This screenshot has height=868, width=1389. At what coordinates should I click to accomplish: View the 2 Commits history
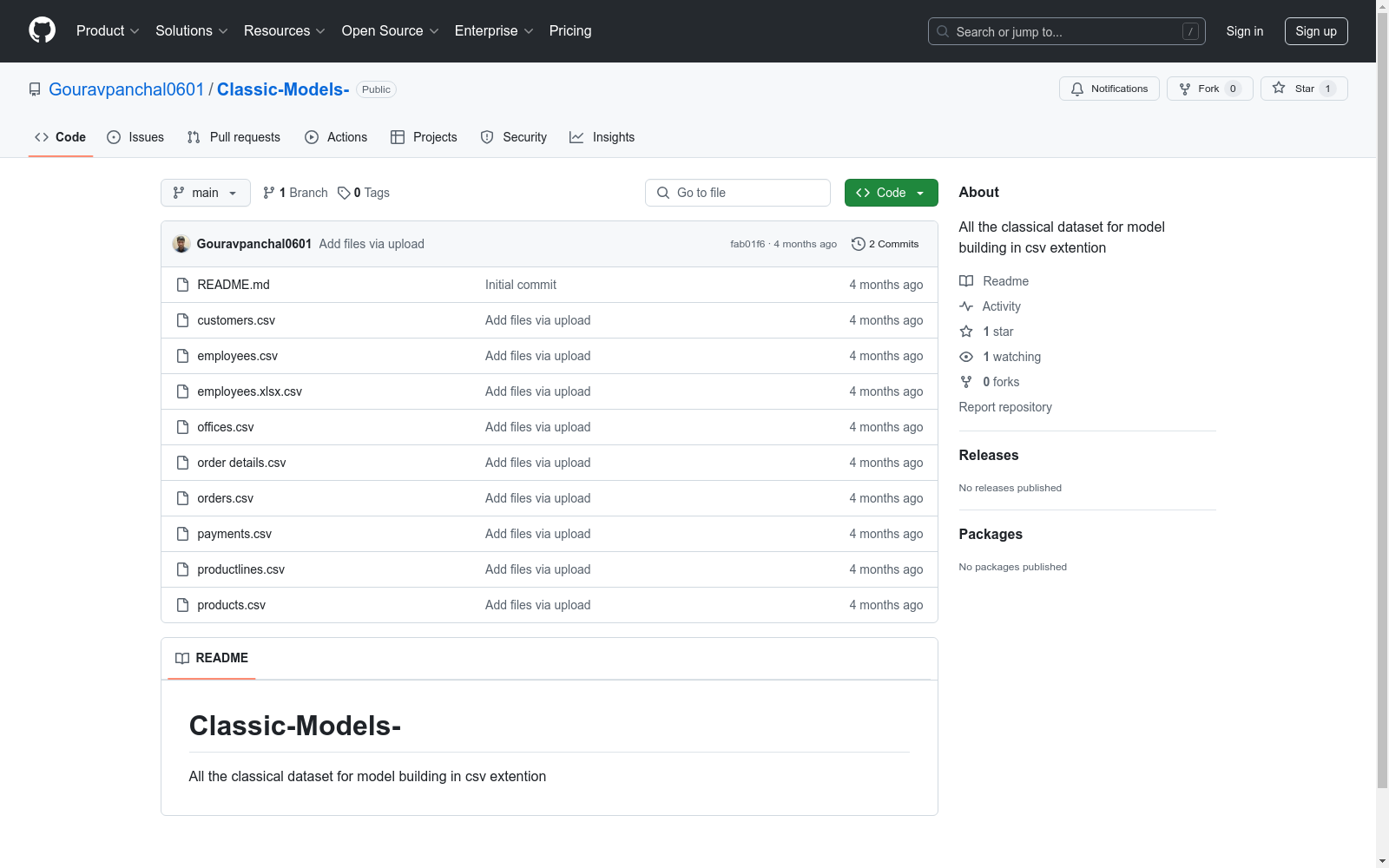click(x=885, y=244)
